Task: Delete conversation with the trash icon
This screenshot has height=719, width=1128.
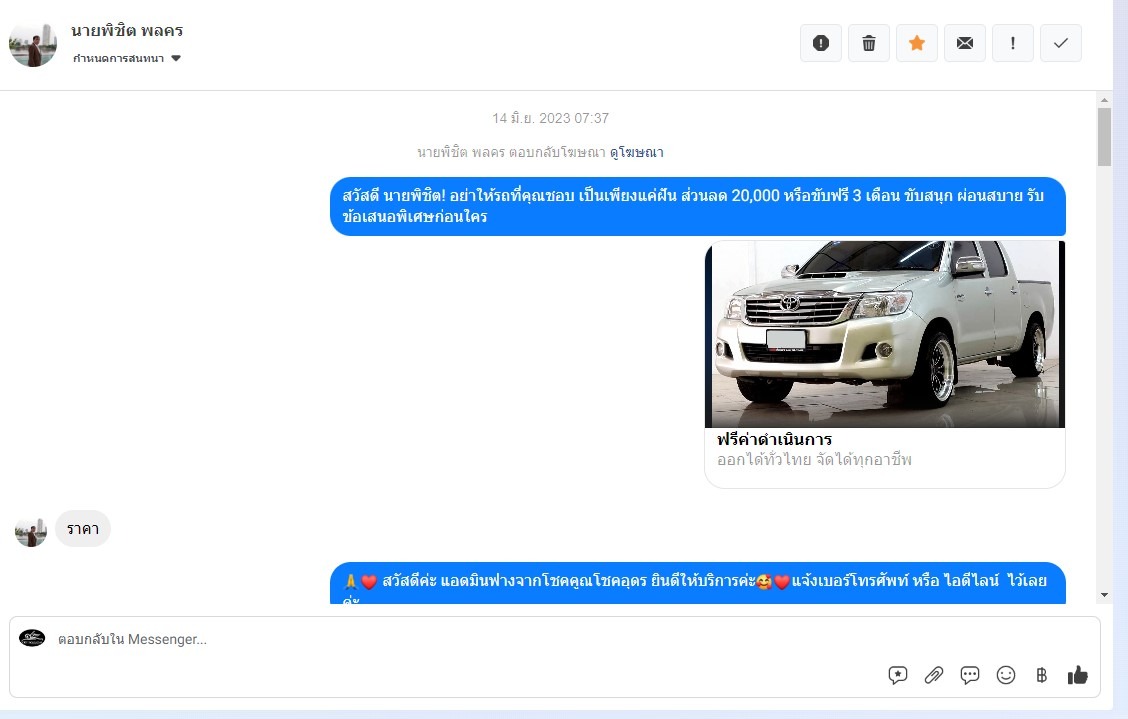Action: 869,43
